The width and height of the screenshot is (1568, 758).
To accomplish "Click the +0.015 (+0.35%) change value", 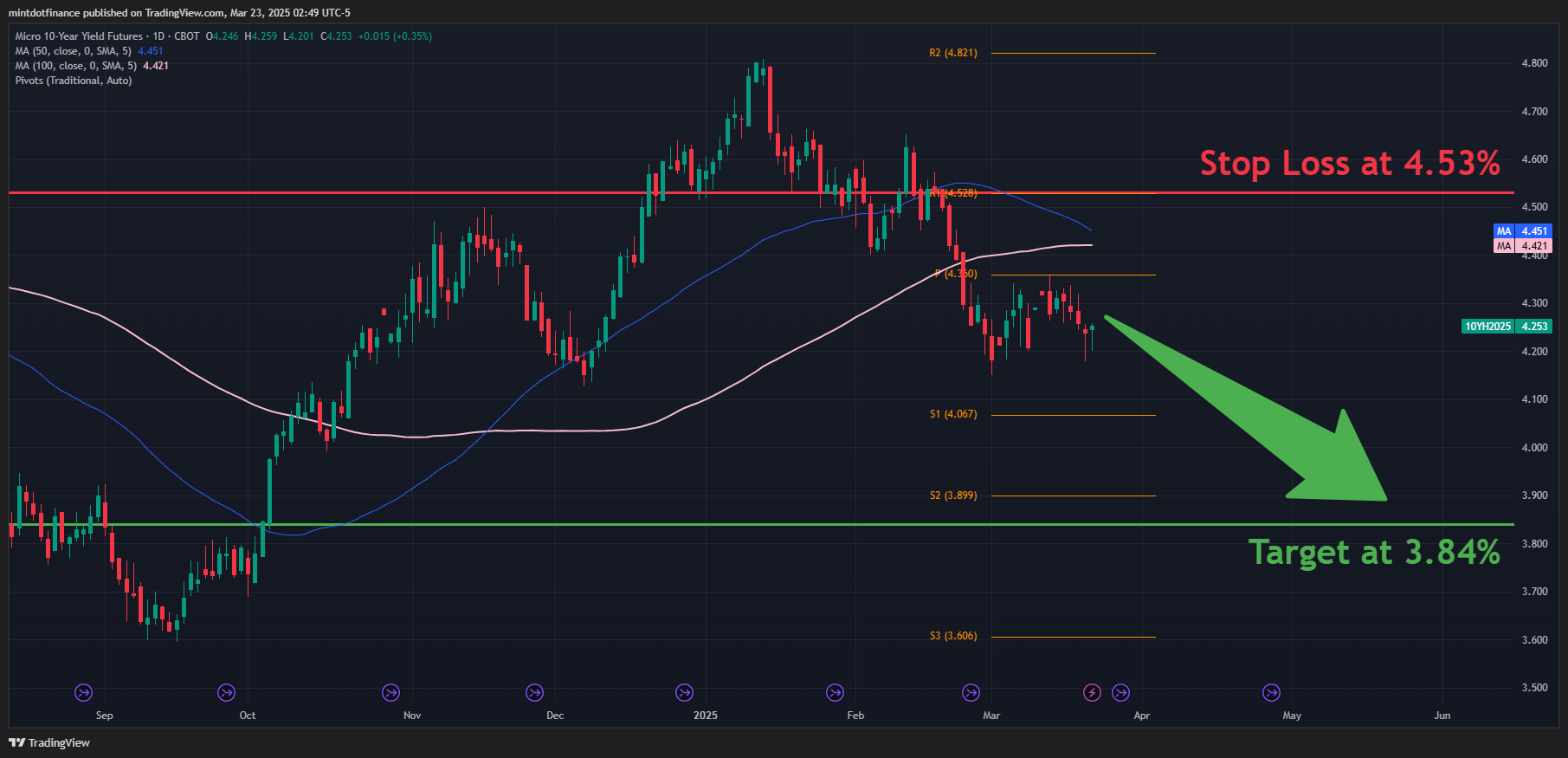I will [x=395, y=36].
